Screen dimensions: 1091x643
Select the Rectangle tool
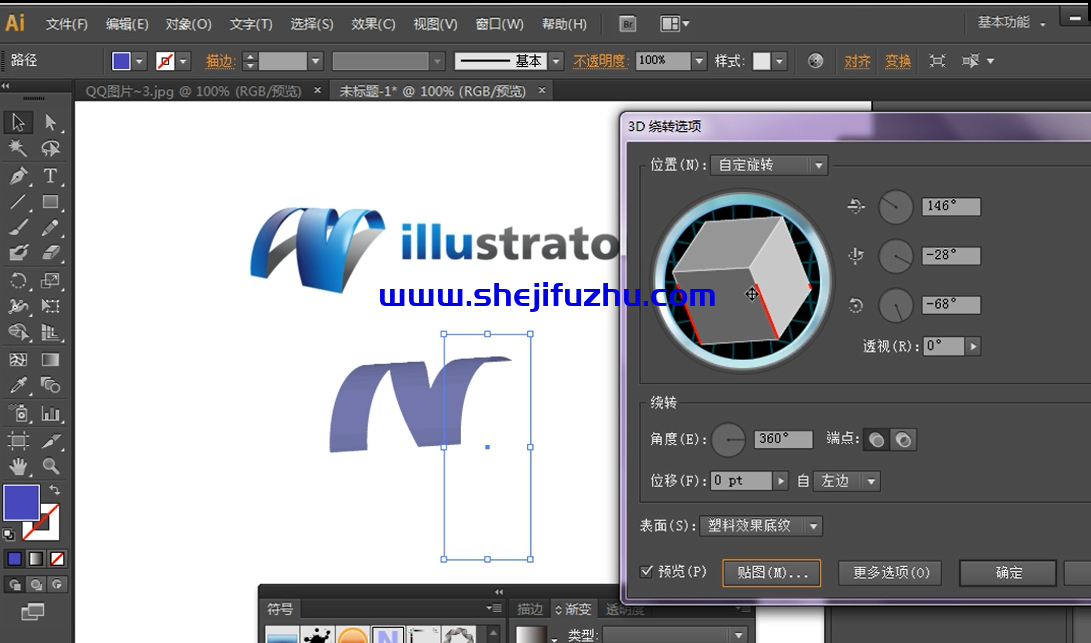(50, 202)
